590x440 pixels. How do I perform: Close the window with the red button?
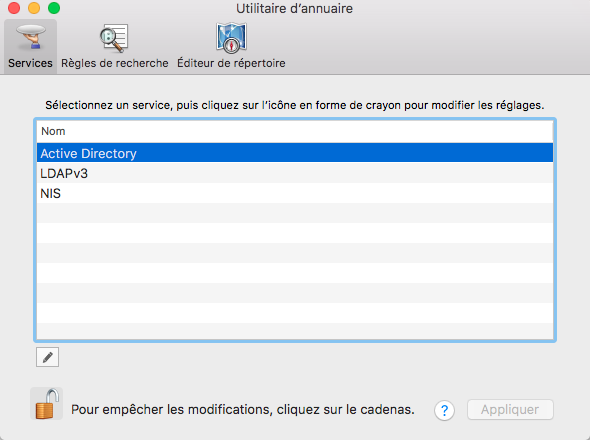(x=14, y=8)
